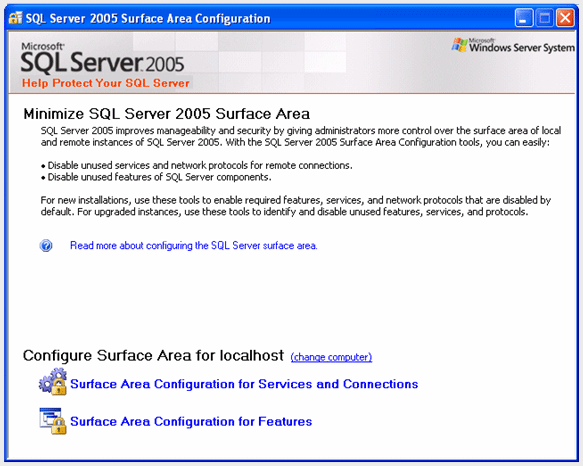Click the Configure Surface Area for localhost heading
Screen dimensions: 583x466
153,356
